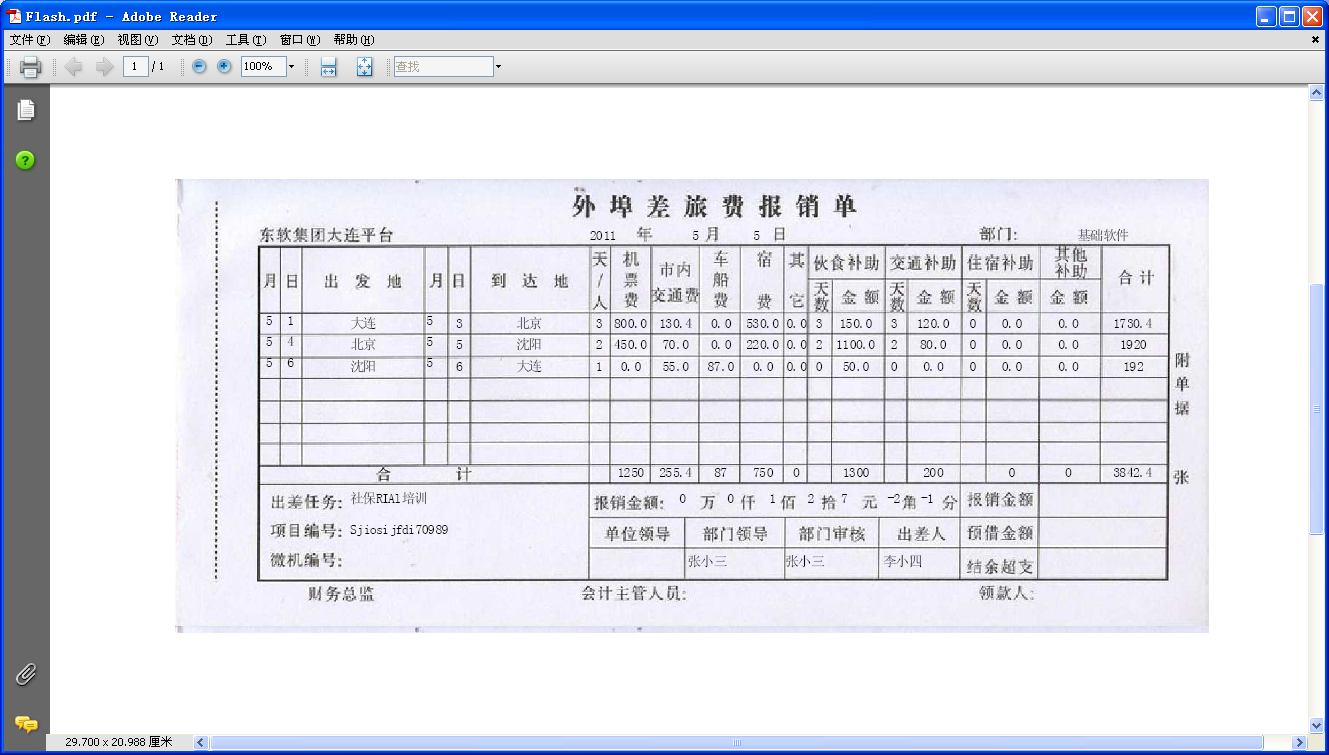Click the total value 3842.4
Image resolution: width=1329 pixels, height=755 pixels.
(1133, 473)
